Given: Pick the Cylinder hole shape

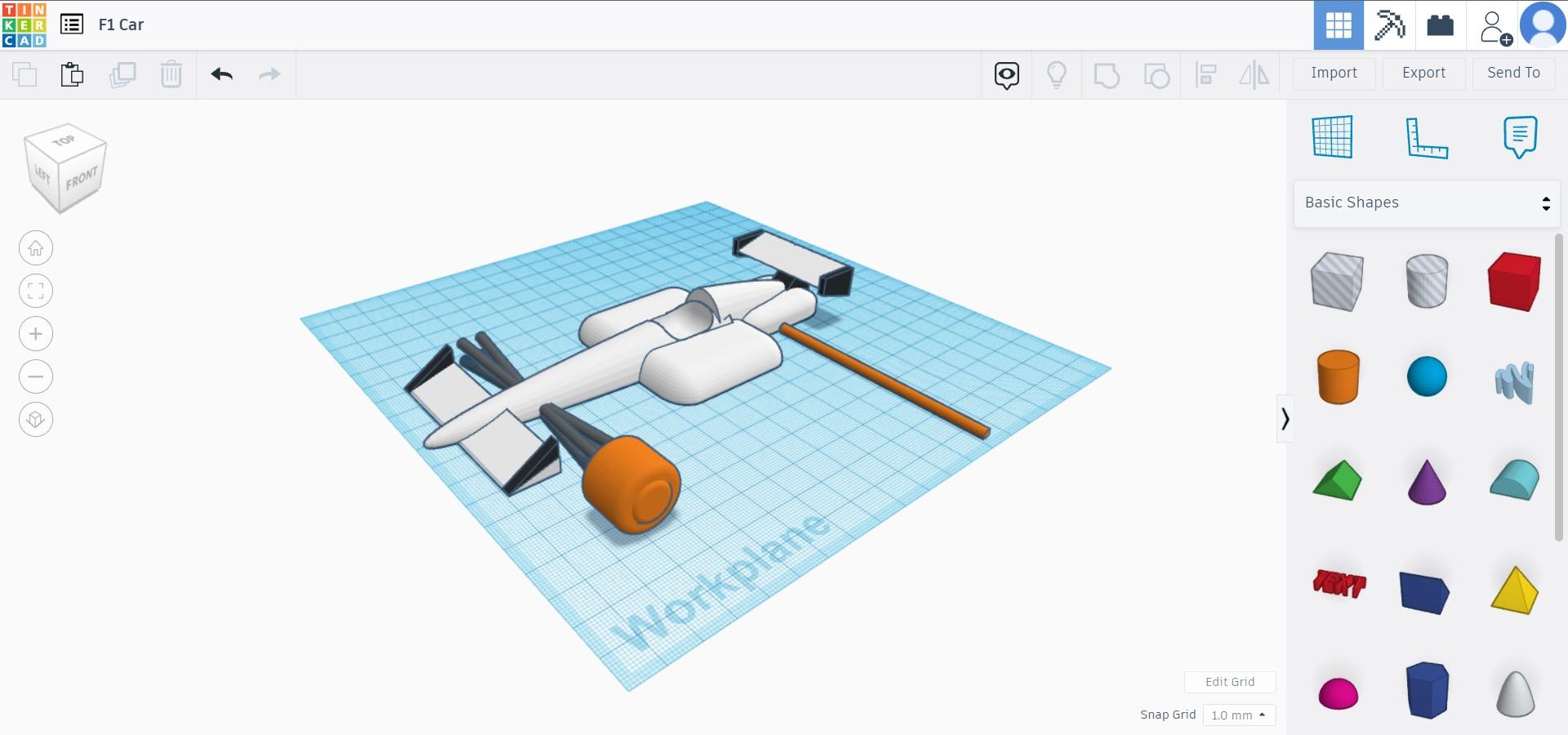Looking at the screenshot, I should tap(1427, 281).
